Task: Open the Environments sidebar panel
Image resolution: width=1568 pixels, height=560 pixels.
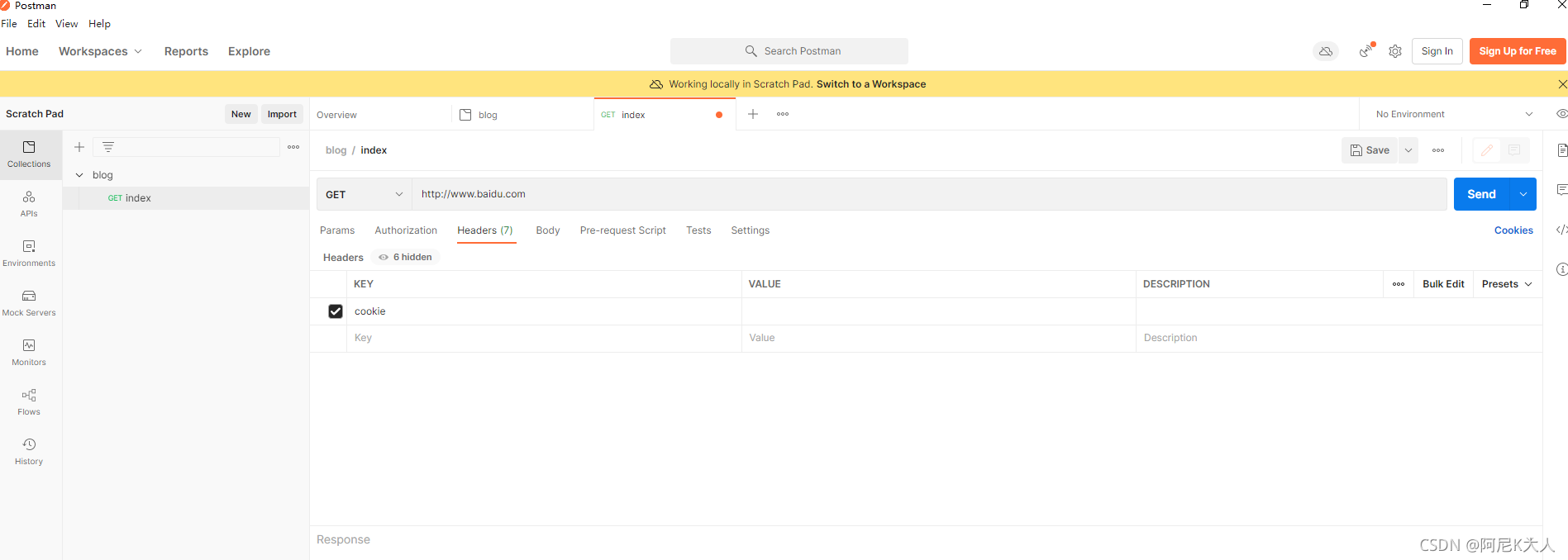Action: tap(29, 254)
